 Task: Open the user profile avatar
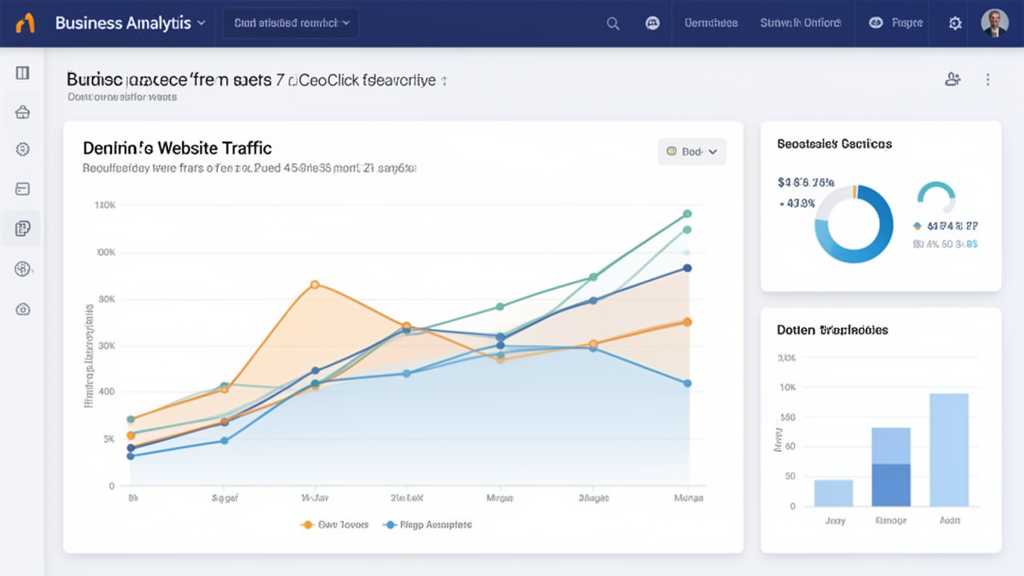pyautogui.click(x=995, y=23)
